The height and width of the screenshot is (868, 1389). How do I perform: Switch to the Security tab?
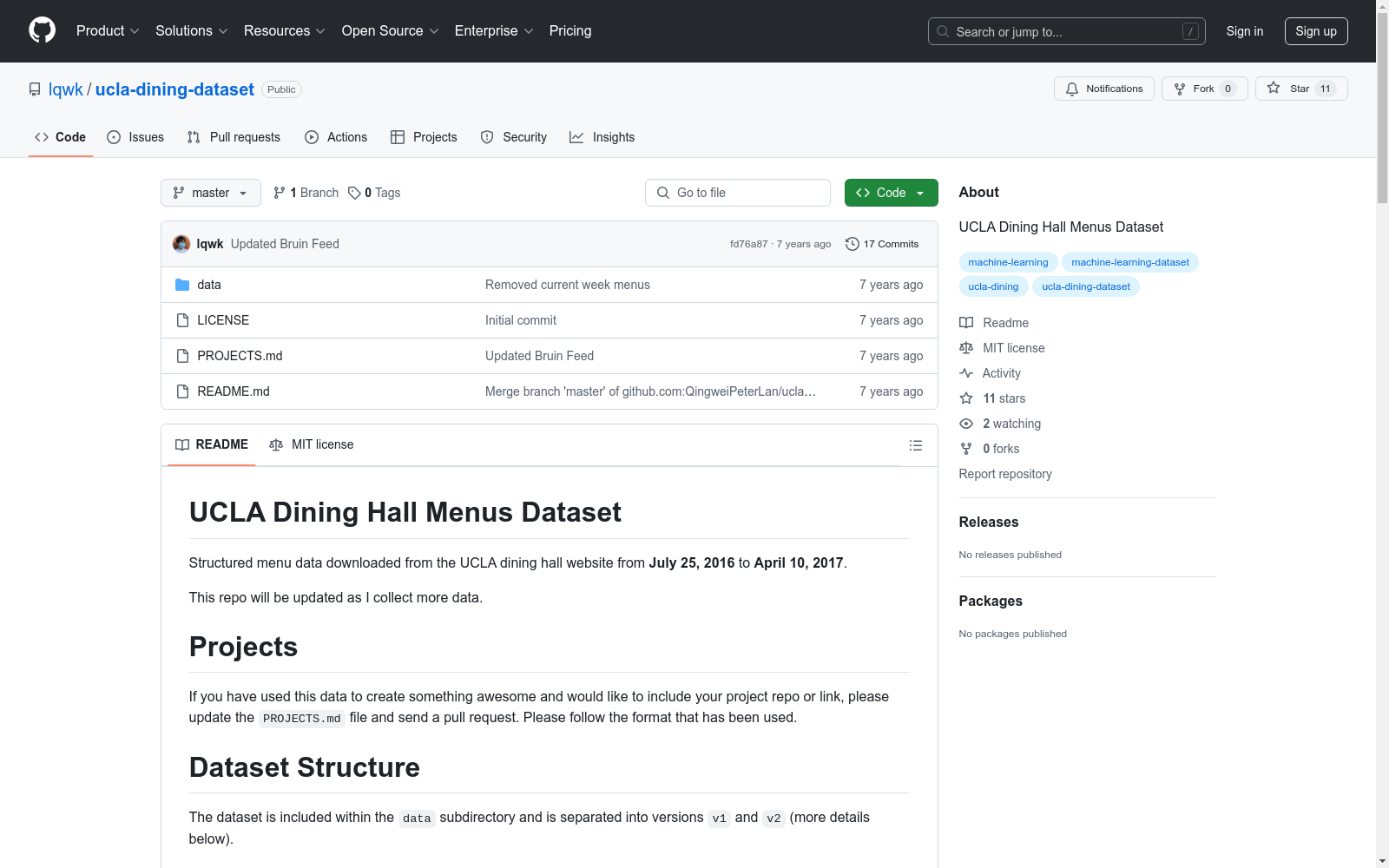(x=514, y=137)
